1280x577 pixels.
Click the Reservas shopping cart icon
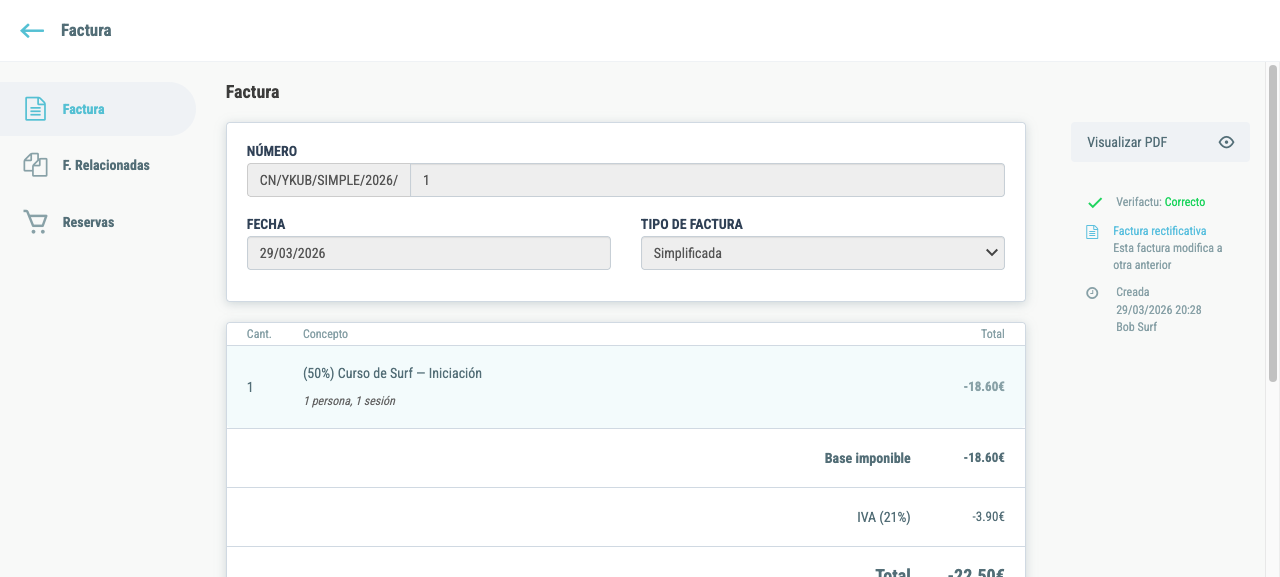click(x=35, y=222)
